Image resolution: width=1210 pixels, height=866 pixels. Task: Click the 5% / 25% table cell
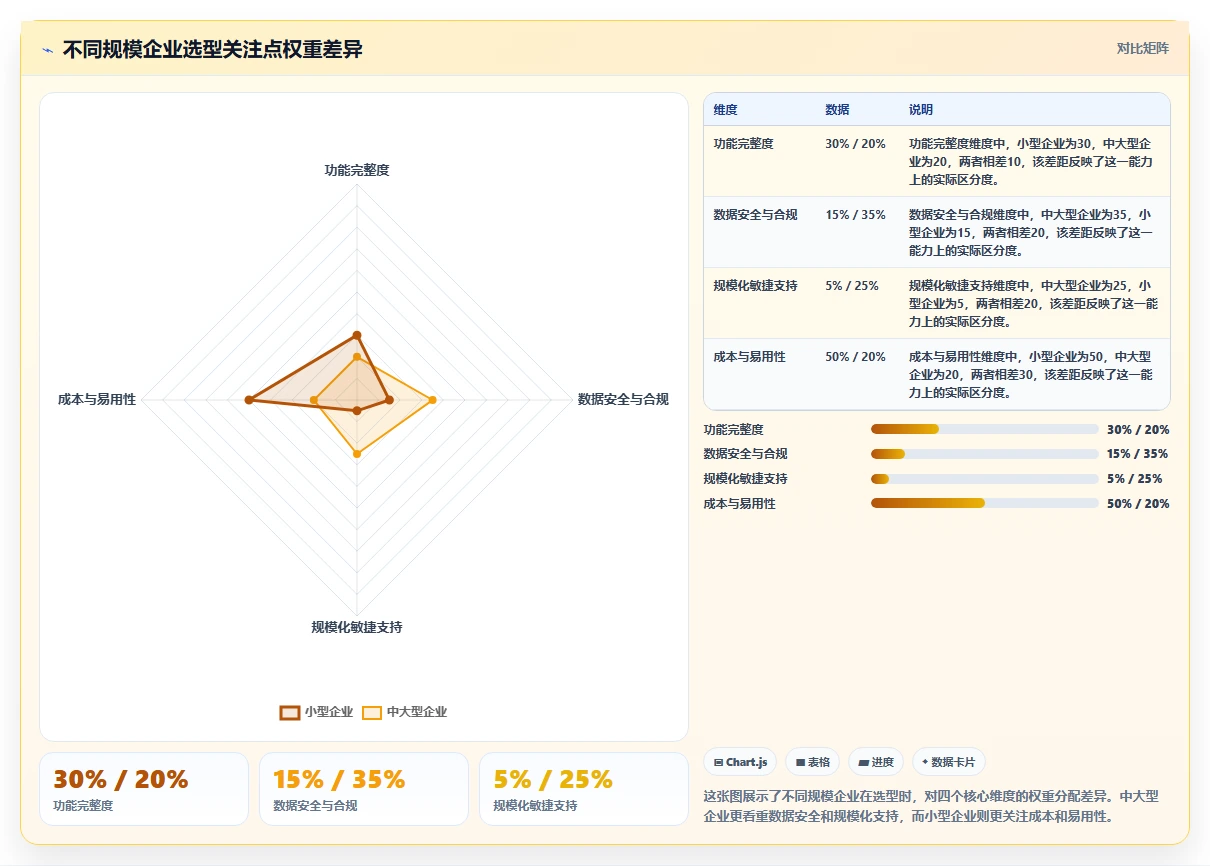(853, 286)
